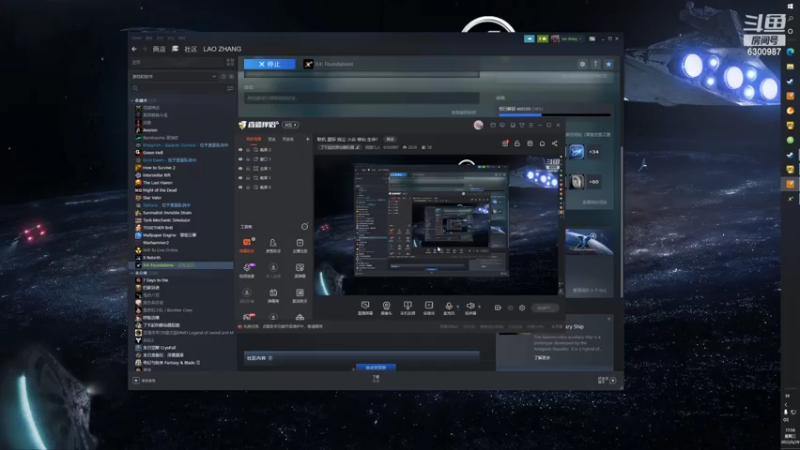Screen dimensions: 800x450
Task: Add video source with play icon
Action: click(x=429, y=308)
